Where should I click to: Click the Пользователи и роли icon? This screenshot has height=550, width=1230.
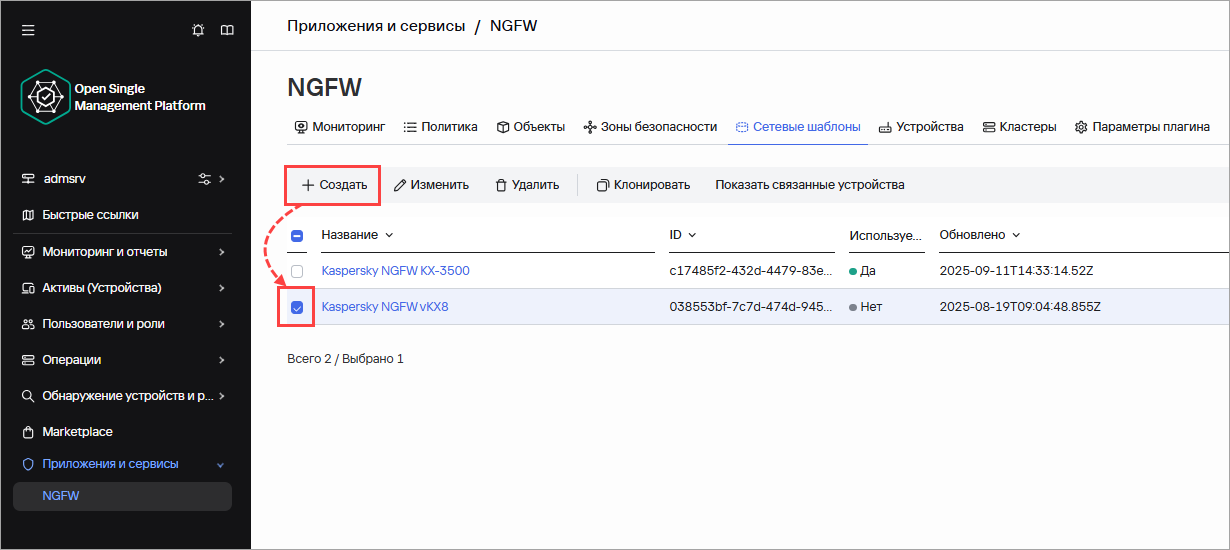(28, 324)
